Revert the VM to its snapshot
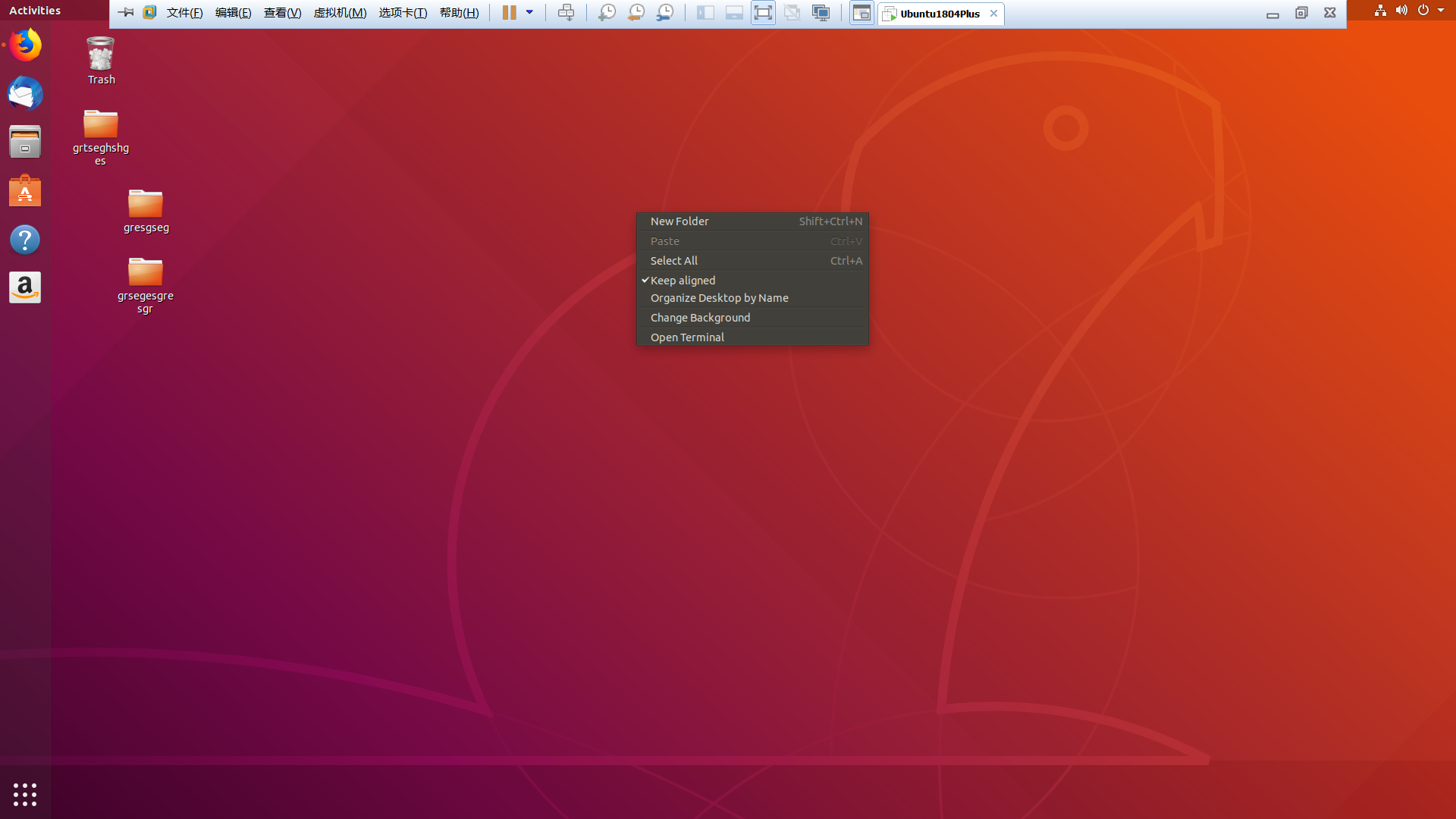Image resolution: width=1456 pixels, height=819 pixels. coord(635,12)
